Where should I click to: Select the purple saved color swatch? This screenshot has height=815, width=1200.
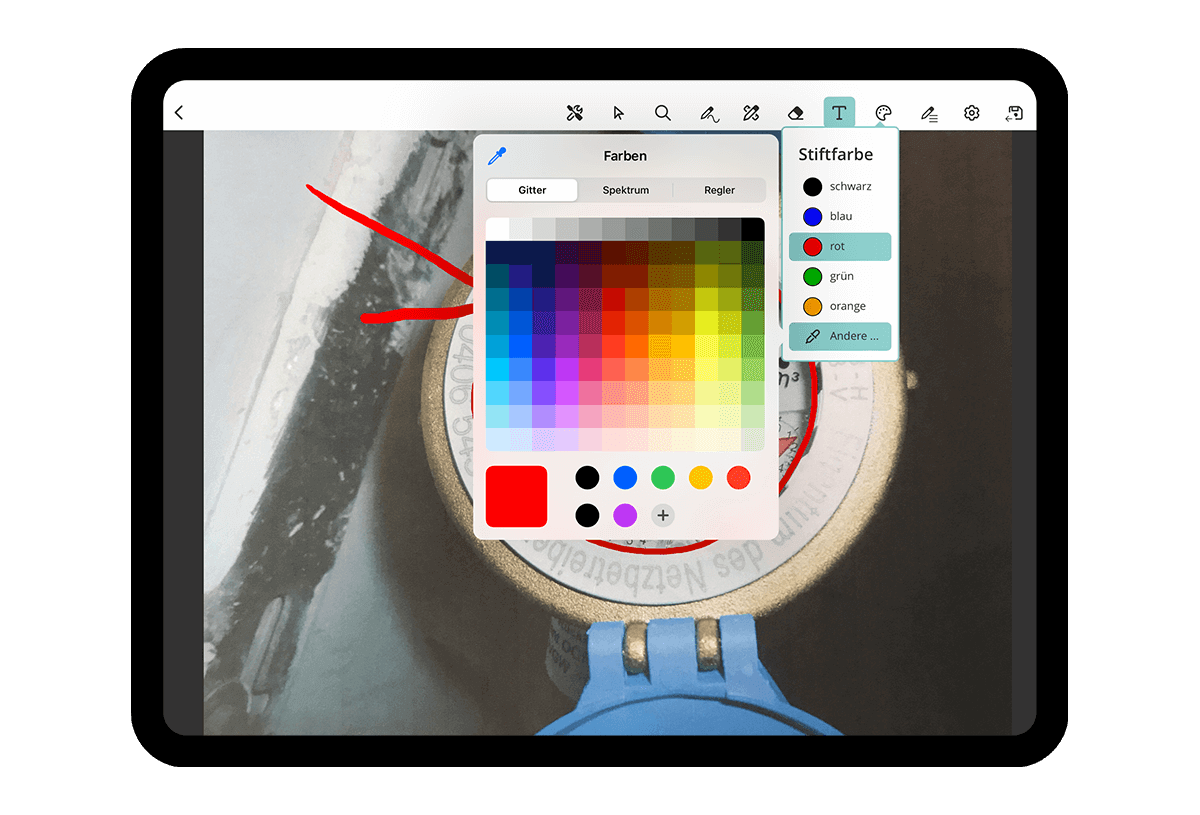click(625, 515)
